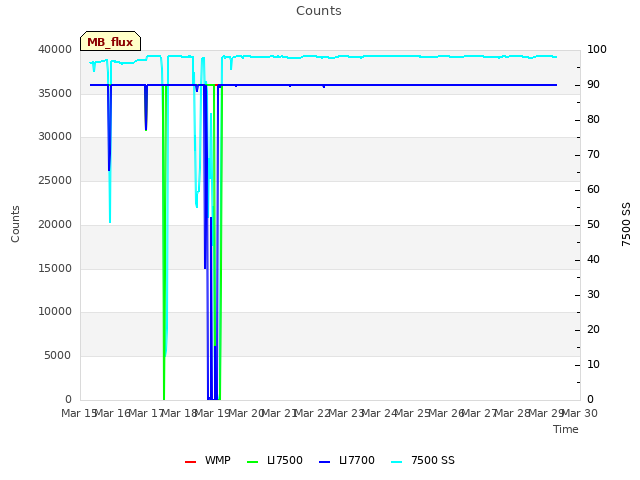
Task: Select the 70 right axis tick label
Action: coord(593,154)
